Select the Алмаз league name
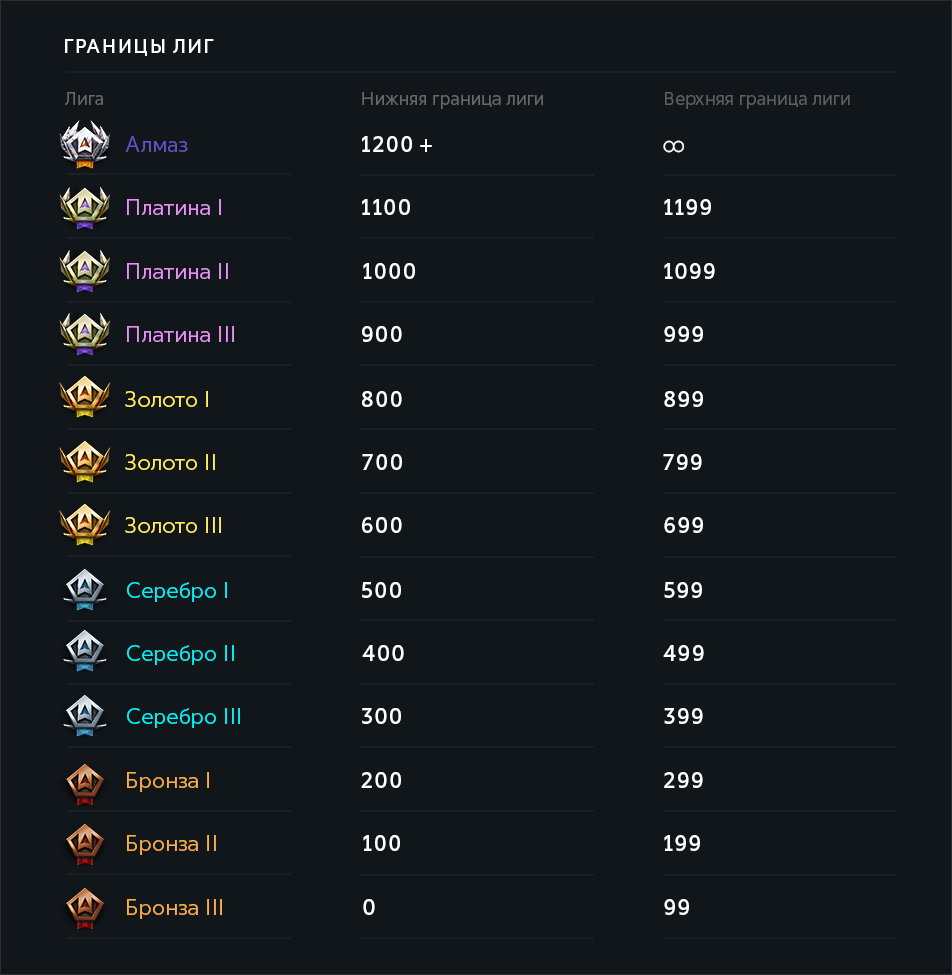 [157, 145]
